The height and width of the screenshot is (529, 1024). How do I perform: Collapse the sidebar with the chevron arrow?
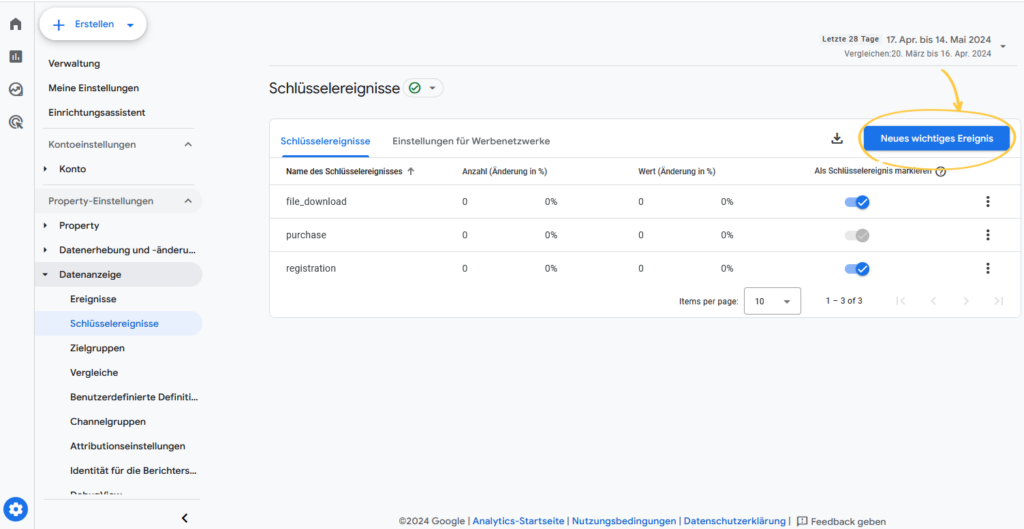(x=184, y=517)
